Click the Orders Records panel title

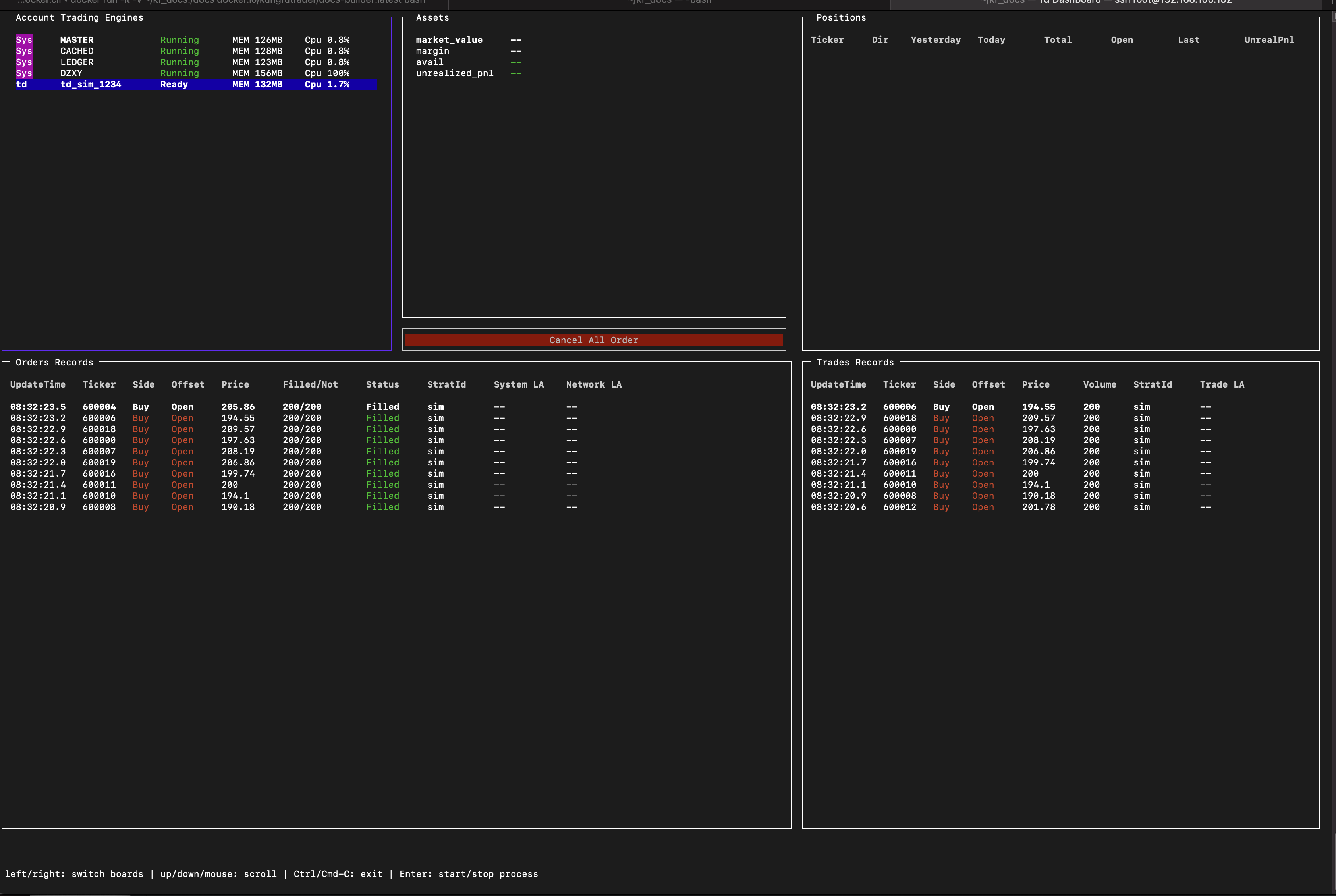[54, 362]
